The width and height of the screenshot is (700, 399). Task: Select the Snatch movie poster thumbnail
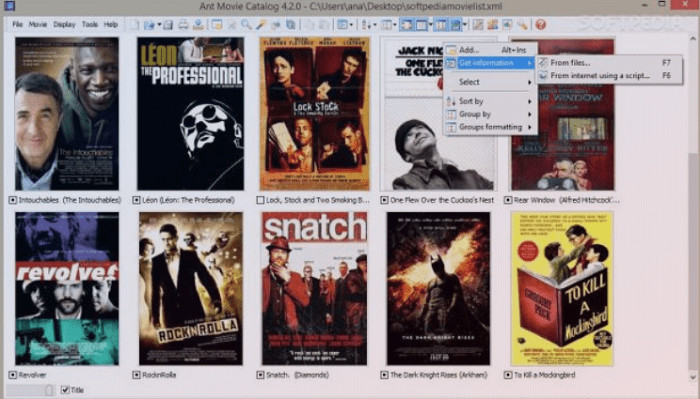point(314,289)
